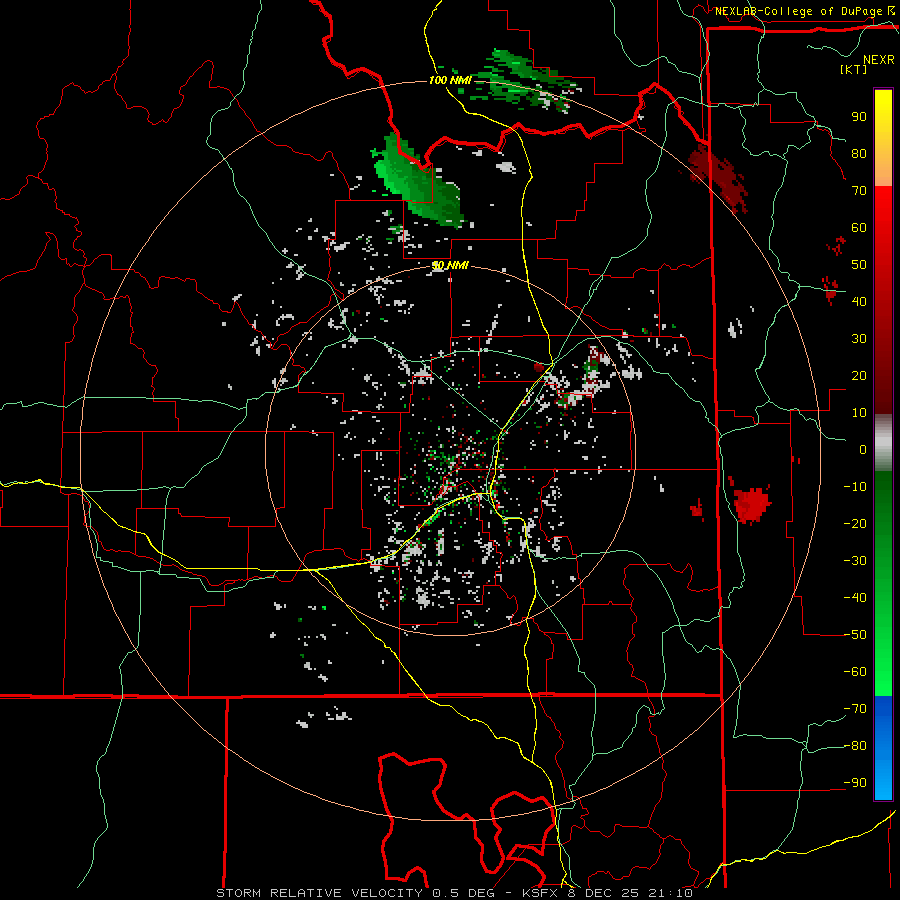Select the -40 legend value
Viewport: 900px width, 900px height.
click(x=855, y=598)
